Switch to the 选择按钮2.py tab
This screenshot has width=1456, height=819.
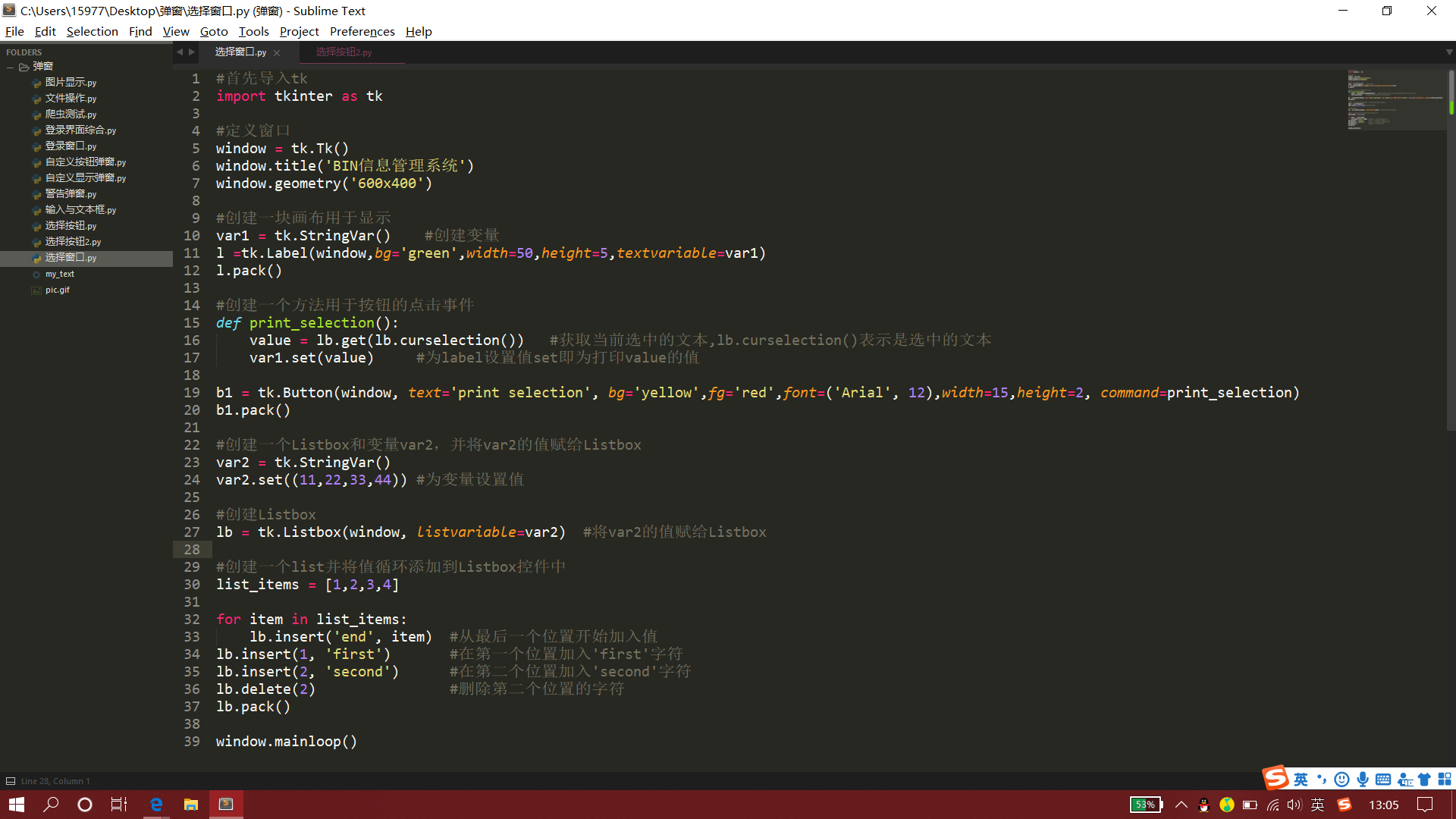(344, 52)
